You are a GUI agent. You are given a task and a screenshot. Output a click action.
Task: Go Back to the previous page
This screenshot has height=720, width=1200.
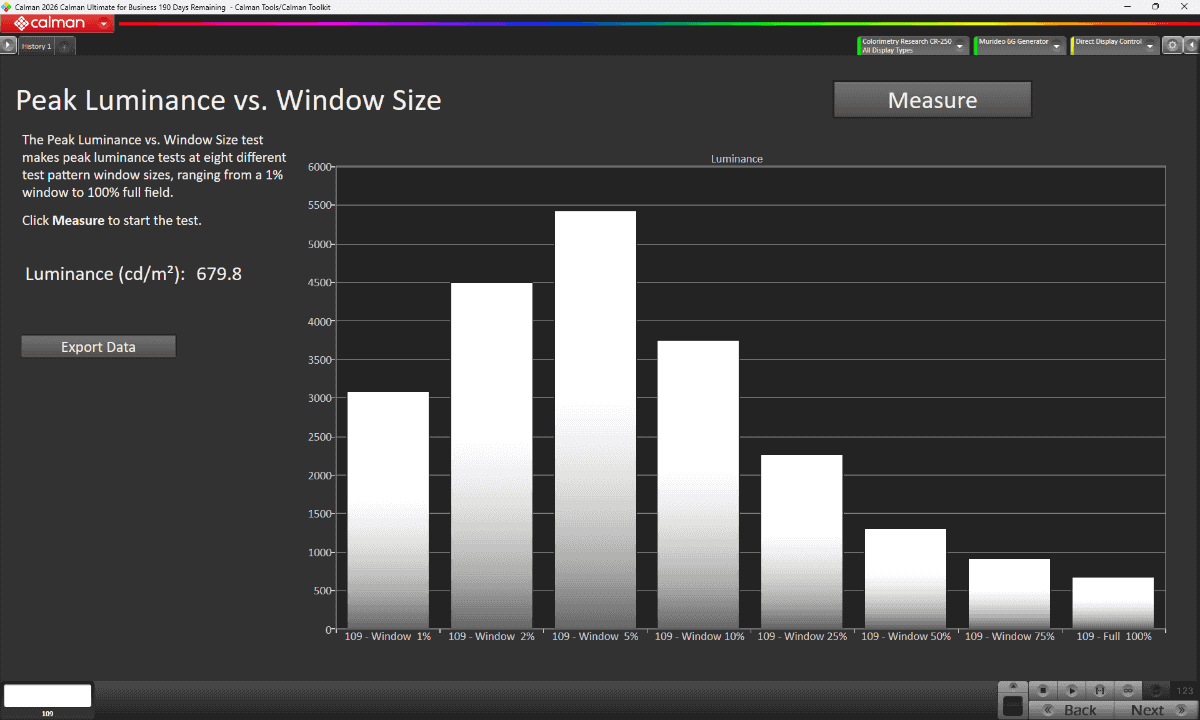1070,710
